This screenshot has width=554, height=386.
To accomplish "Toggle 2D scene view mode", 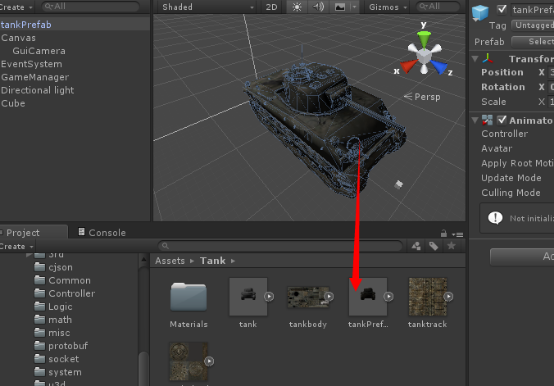I will [x=271, y=7].
